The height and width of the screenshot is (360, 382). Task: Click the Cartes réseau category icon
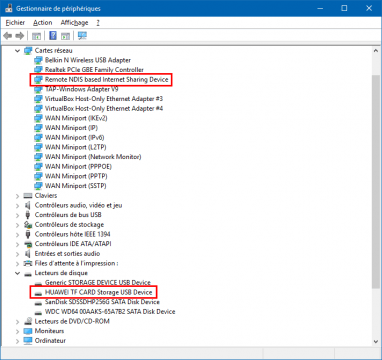click(28, 51)
